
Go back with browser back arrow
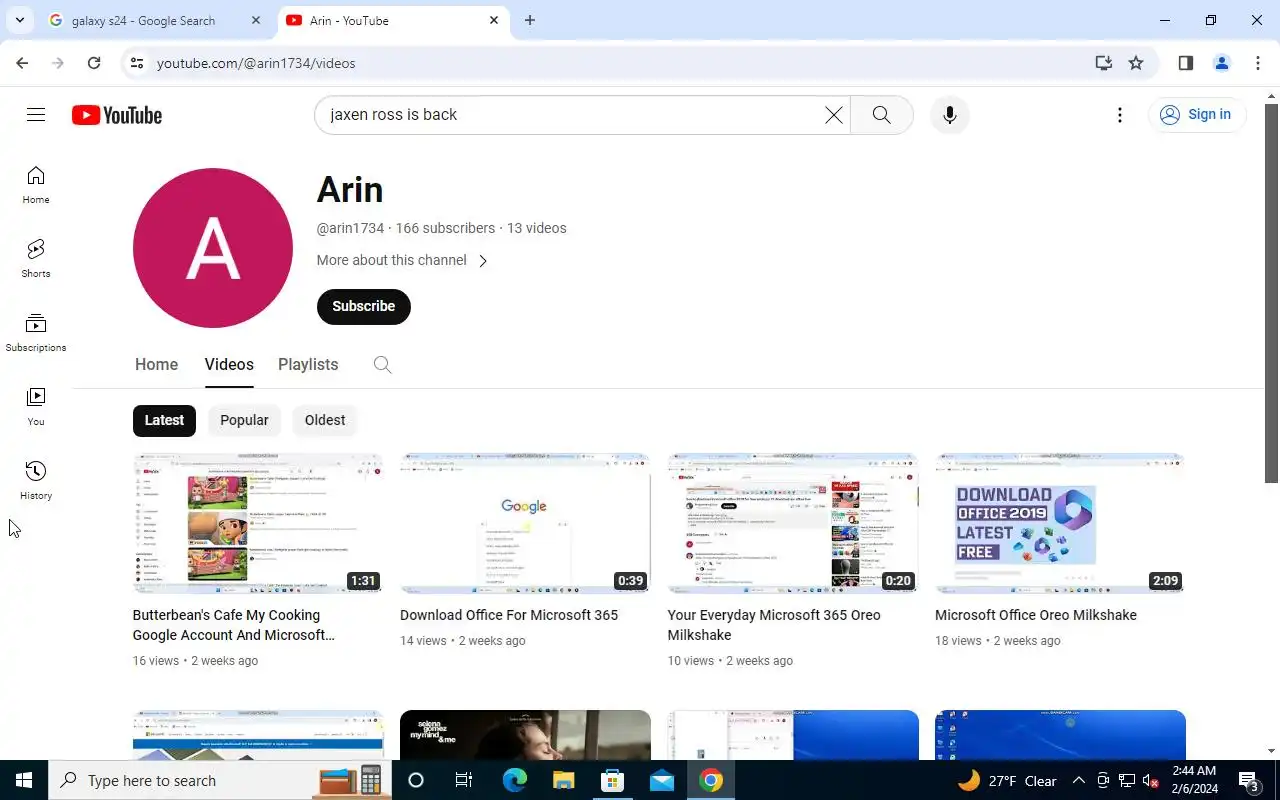(22, 63)
